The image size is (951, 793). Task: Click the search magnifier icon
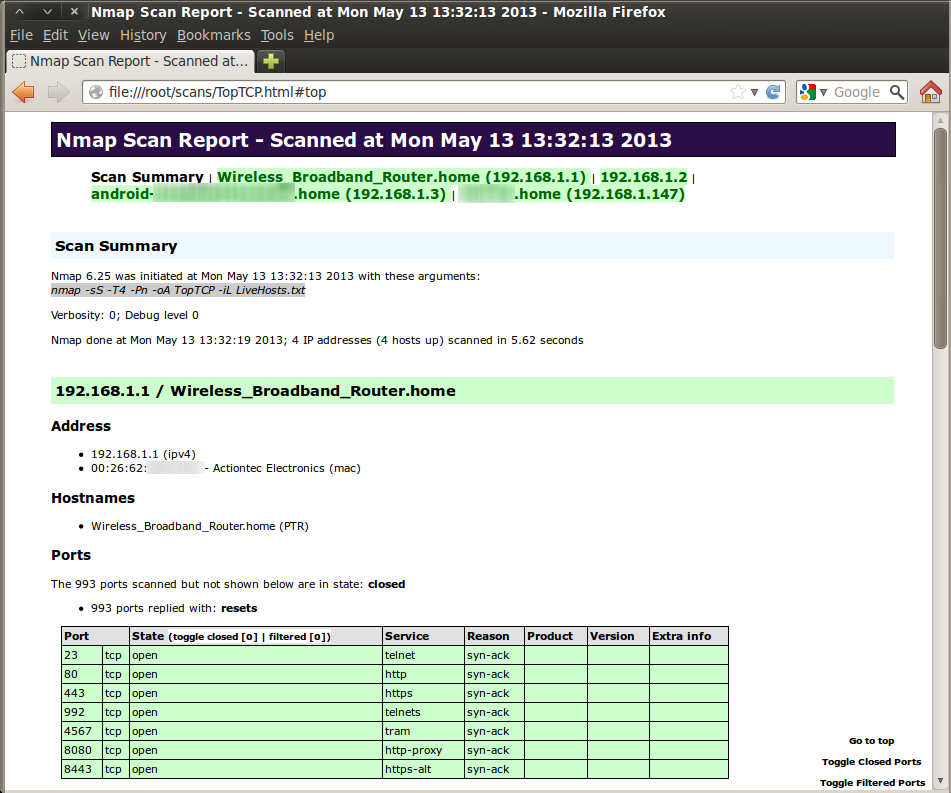897,91
